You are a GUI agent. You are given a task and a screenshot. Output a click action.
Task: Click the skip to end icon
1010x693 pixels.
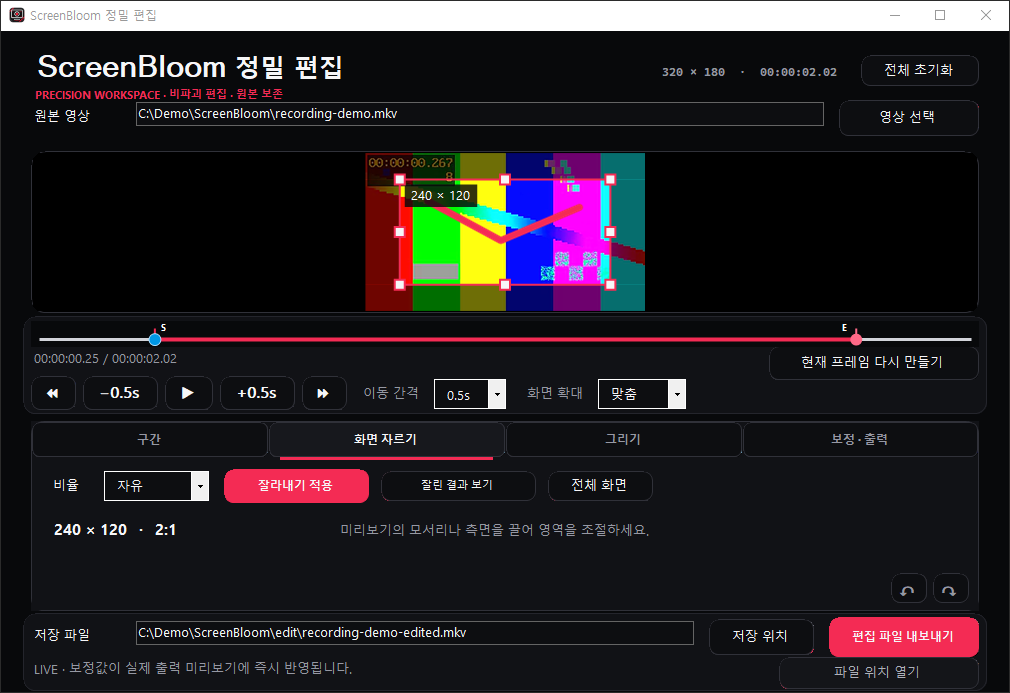tap(323, 393)
